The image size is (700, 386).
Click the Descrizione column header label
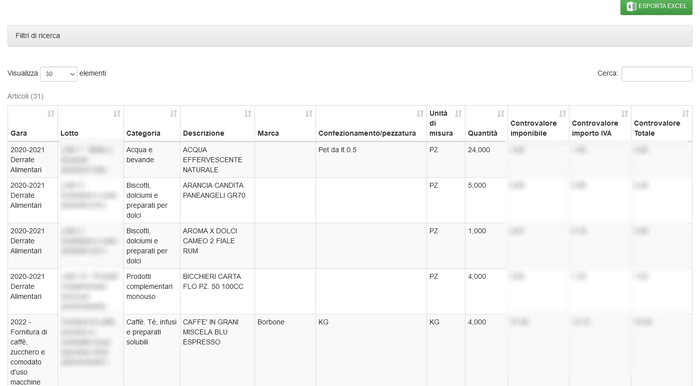pos(204,133)
